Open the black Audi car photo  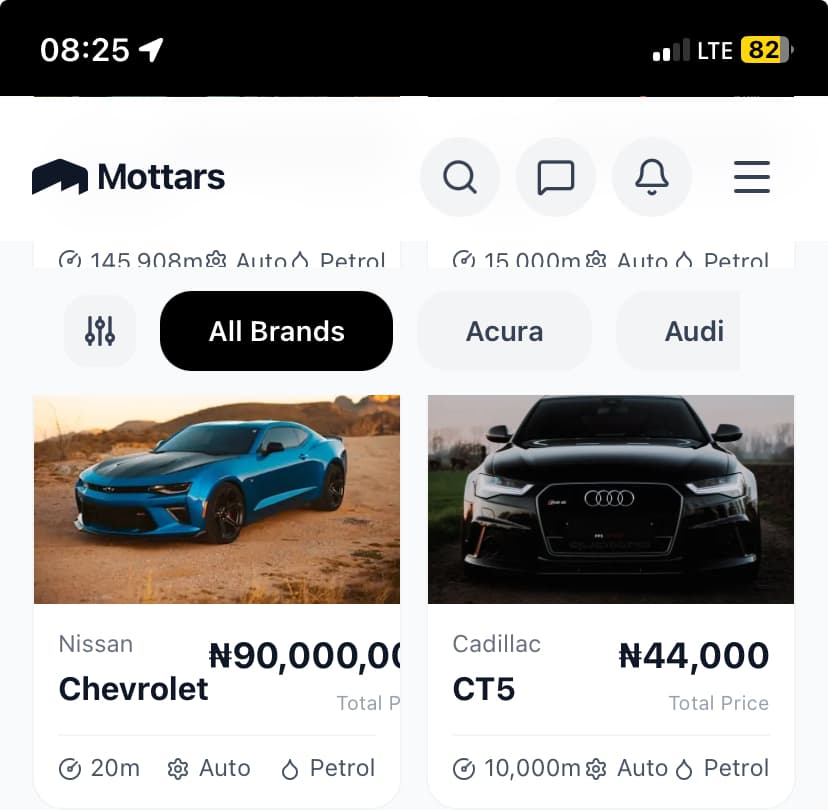[611, 499]
